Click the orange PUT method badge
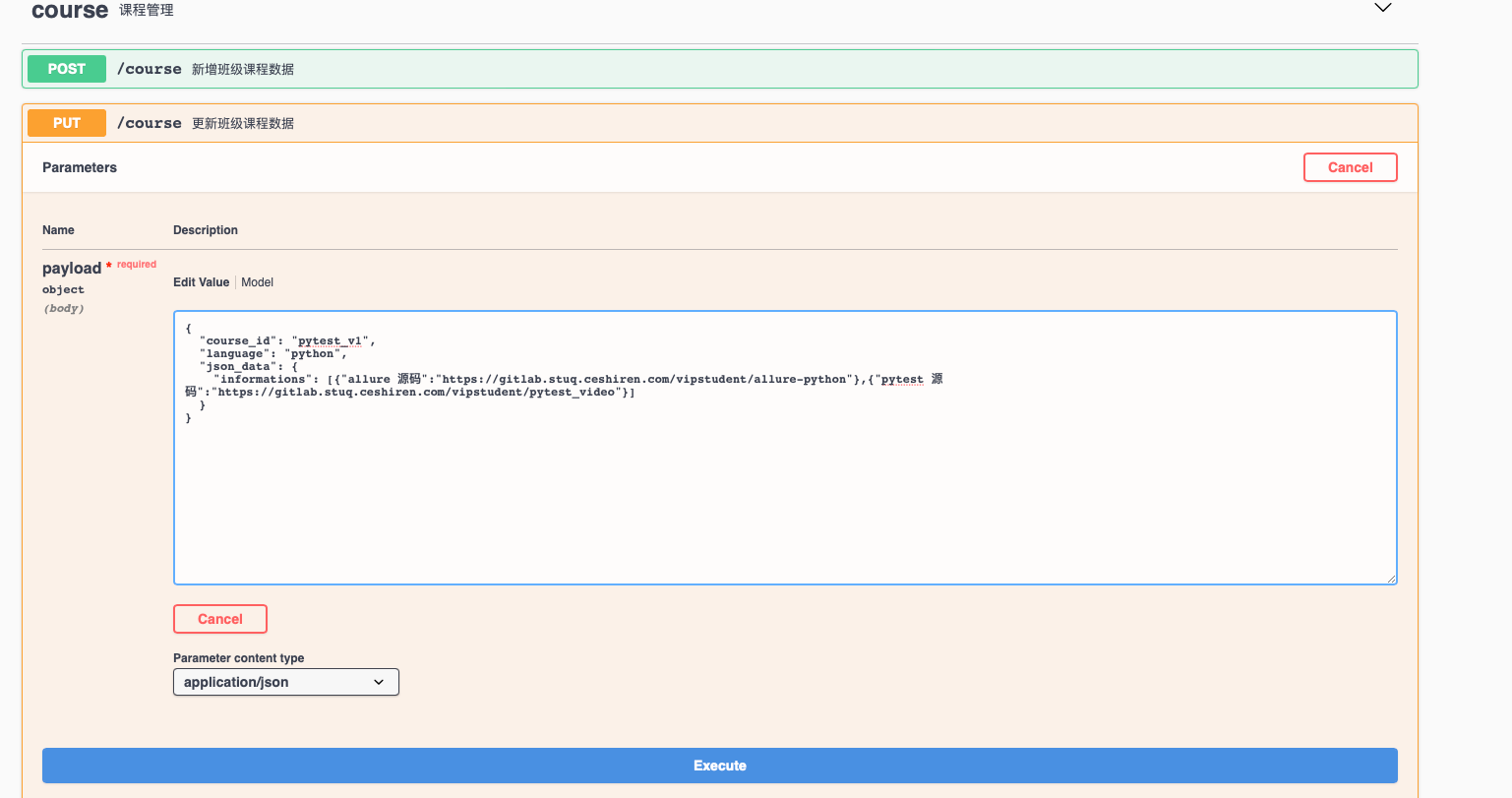 tap(66, 123)
